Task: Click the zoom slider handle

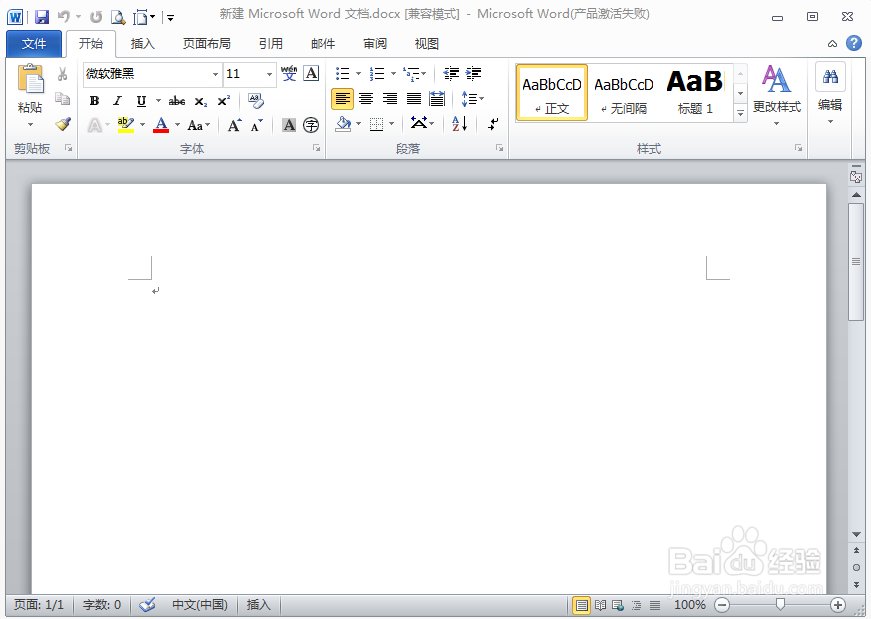Action: tap(780, 605)
